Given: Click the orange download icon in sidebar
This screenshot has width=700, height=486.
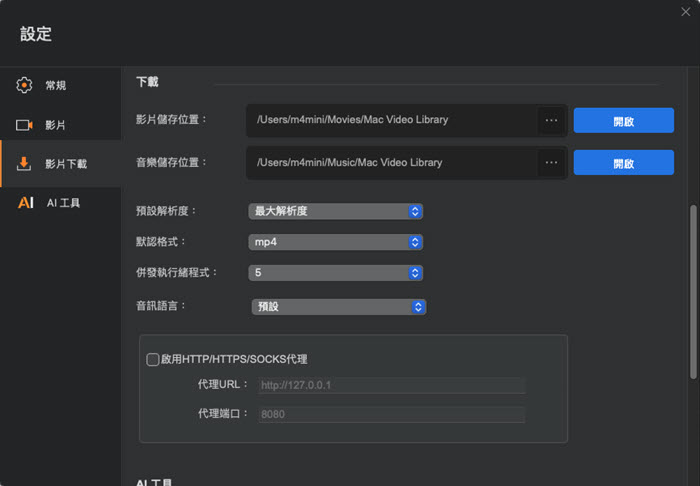Looking at the screenshot, I should [x=24, y=164].
